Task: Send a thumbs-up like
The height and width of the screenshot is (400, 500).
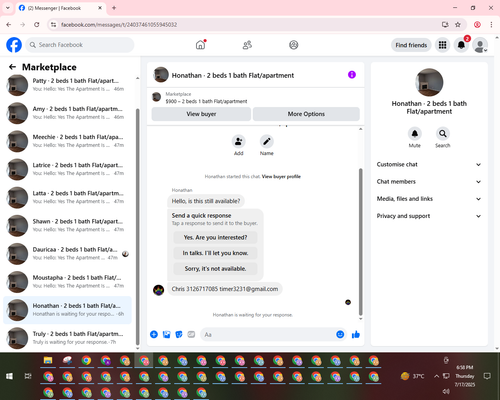Action: [356, 334]
